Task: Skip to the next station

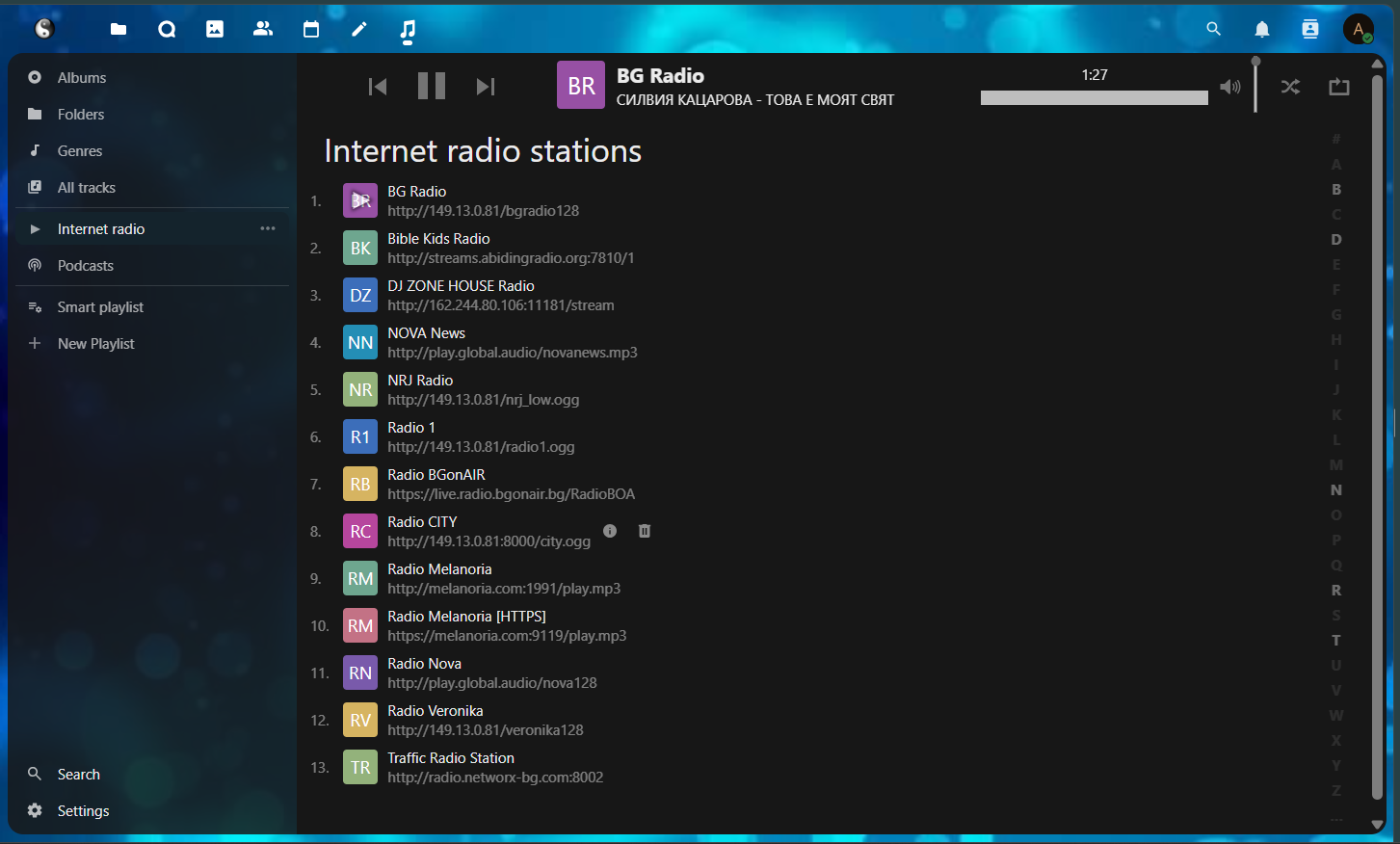Action: pos(486,87)
